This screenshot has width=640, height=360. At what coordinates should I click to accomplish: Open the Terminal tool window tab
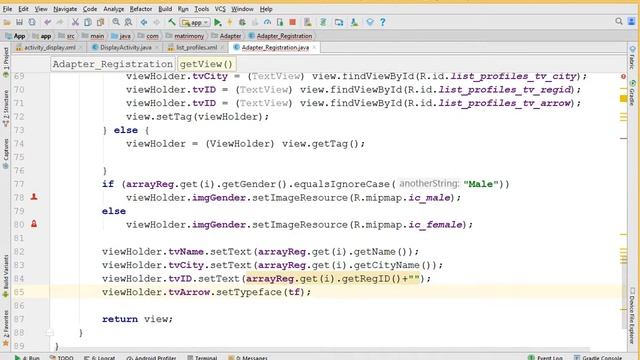[x=202, y=357]
